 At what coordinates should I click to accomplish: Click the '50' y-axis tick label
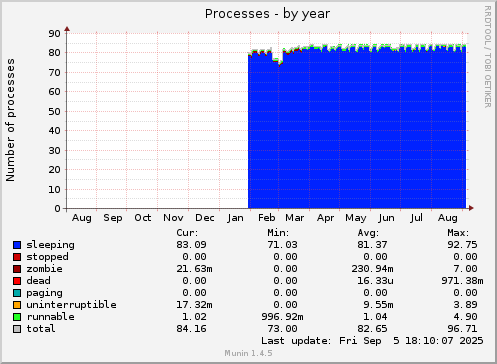pos(54,112)
